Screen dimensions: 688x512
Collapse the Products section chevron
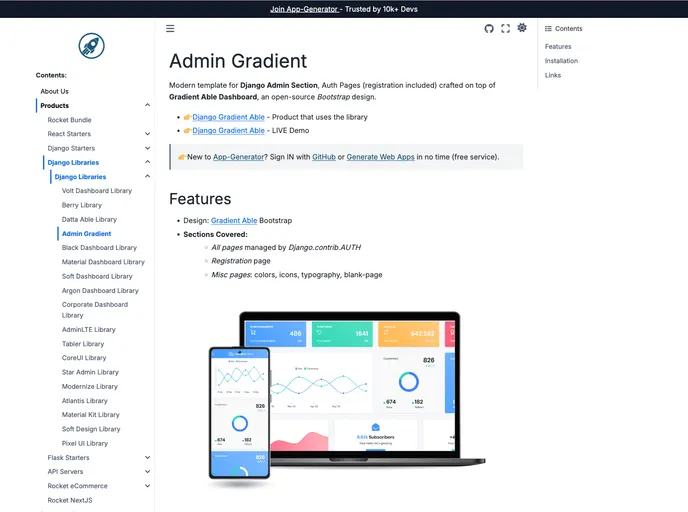click(147, 105)
